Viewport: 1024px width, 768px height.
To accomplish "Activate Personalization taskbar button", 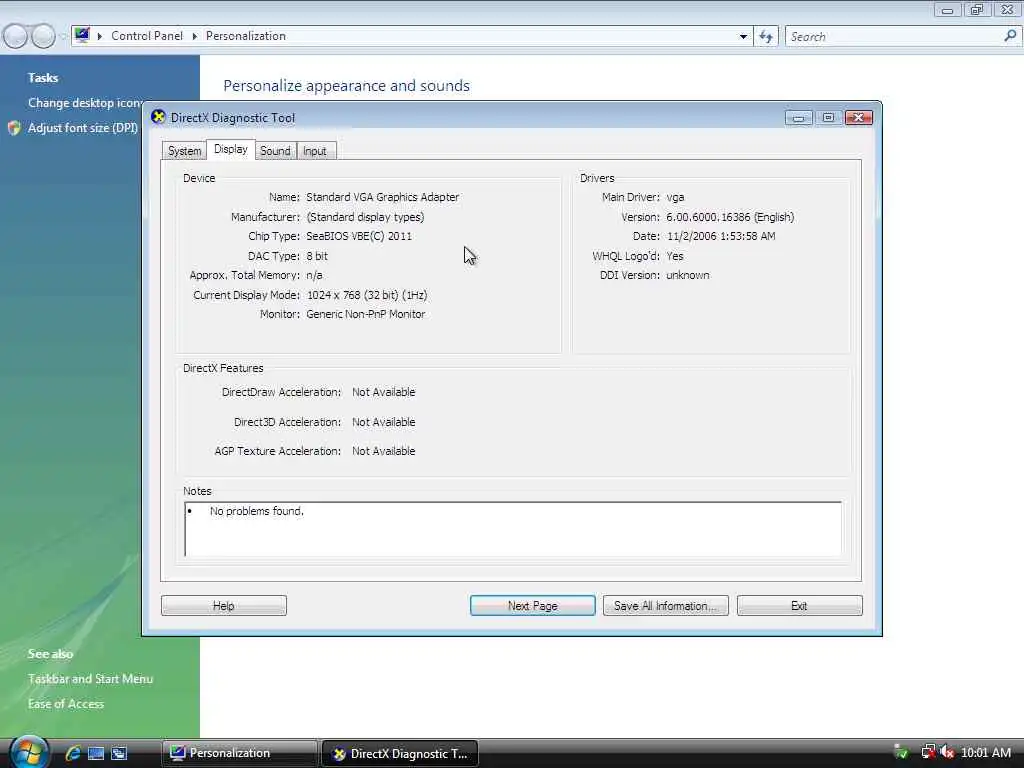I will click(239, 753).
